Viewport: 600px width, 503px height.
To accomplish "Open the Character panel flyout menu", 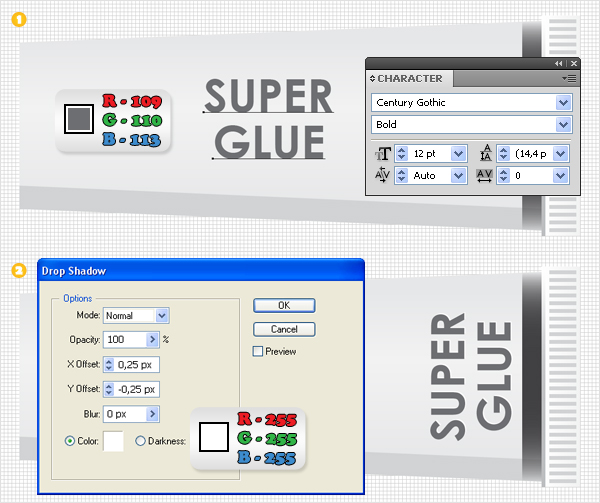I will [x=569, y=79].
